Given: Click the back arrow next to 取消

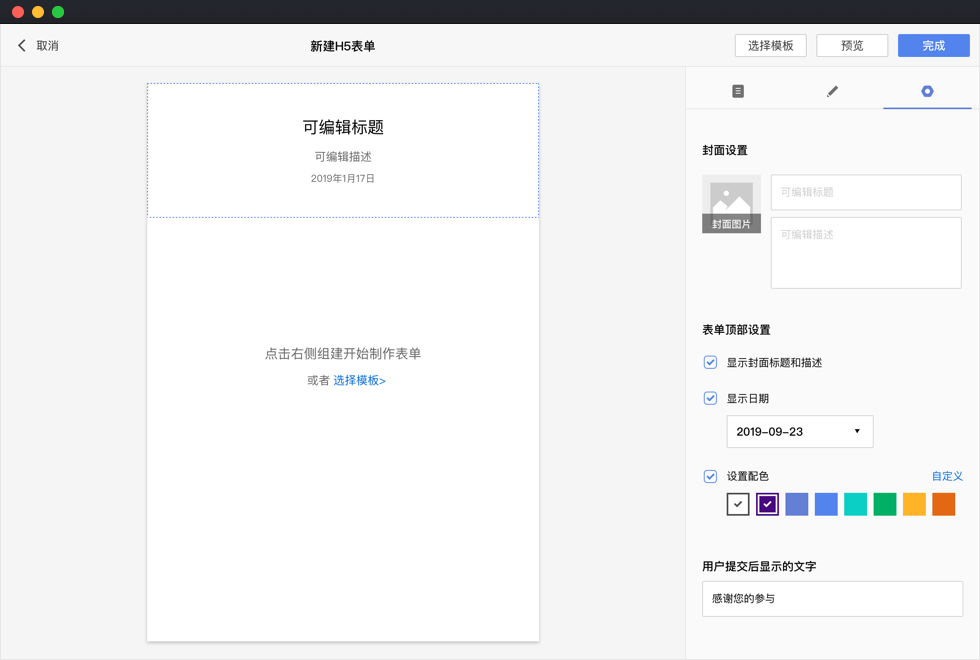Looking at the screenshot, I should click(22, 46).
